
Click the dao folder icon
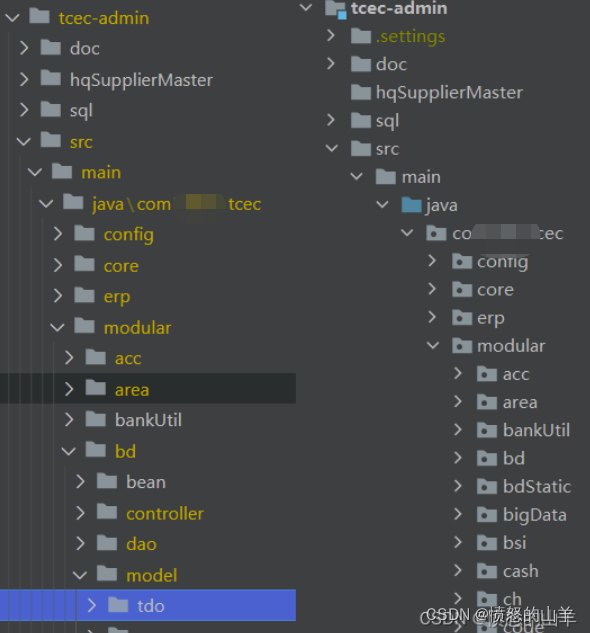107,543
